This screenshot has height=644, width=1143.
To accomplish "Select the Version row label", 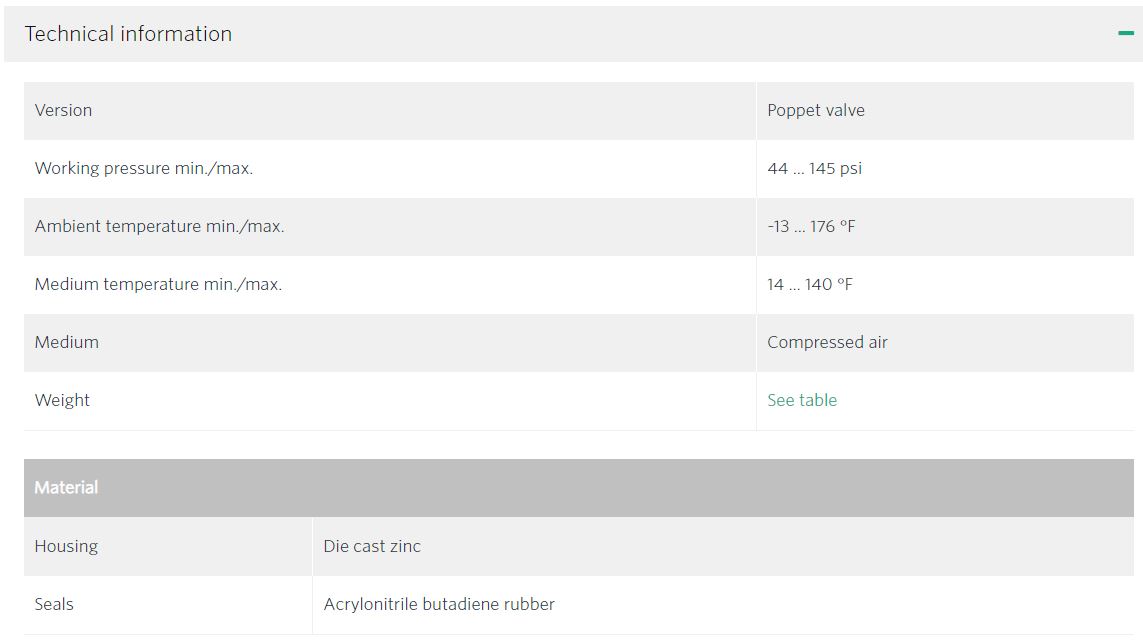I will (63, 110).
